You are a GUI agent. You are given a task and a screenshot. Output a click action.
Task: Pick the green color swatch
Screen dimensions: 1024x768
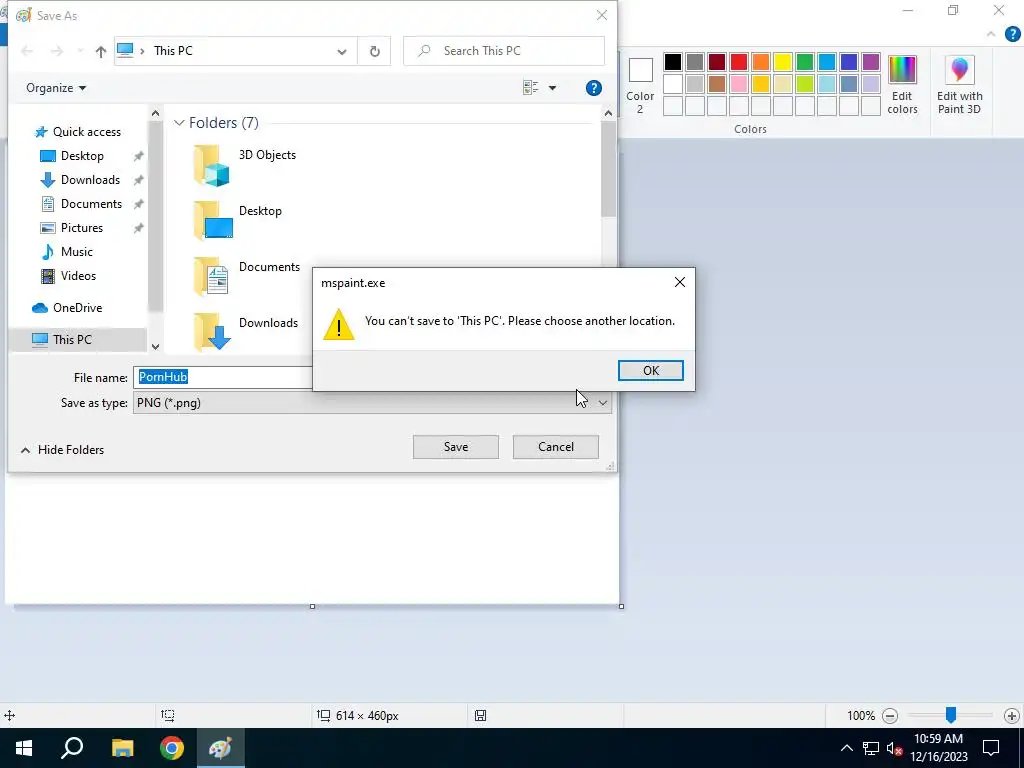point(805,62)
